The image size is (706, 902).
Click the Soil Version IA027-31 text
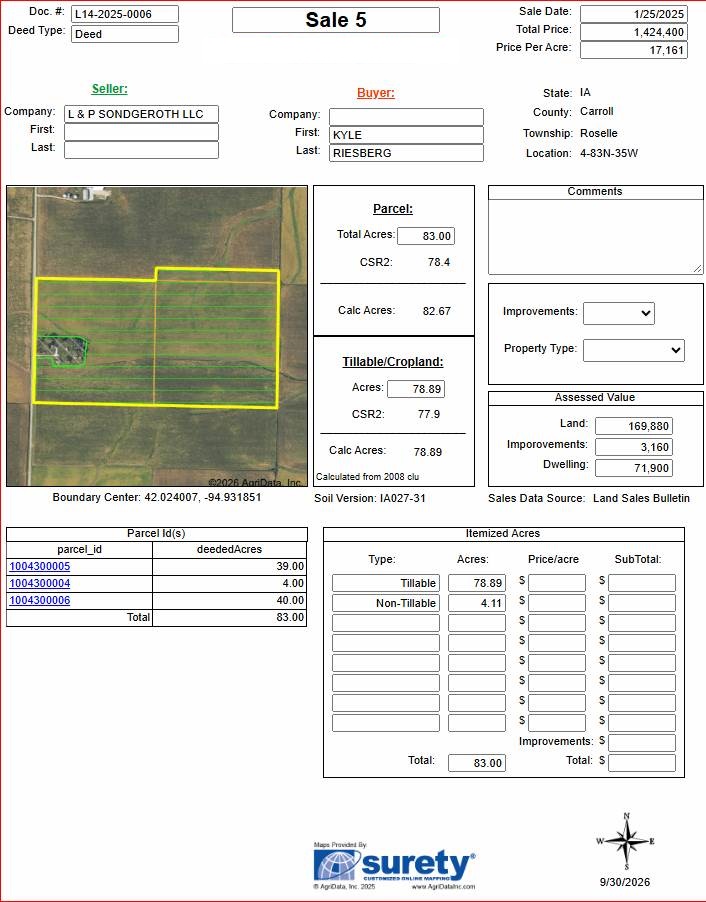[x=370, y=498]
